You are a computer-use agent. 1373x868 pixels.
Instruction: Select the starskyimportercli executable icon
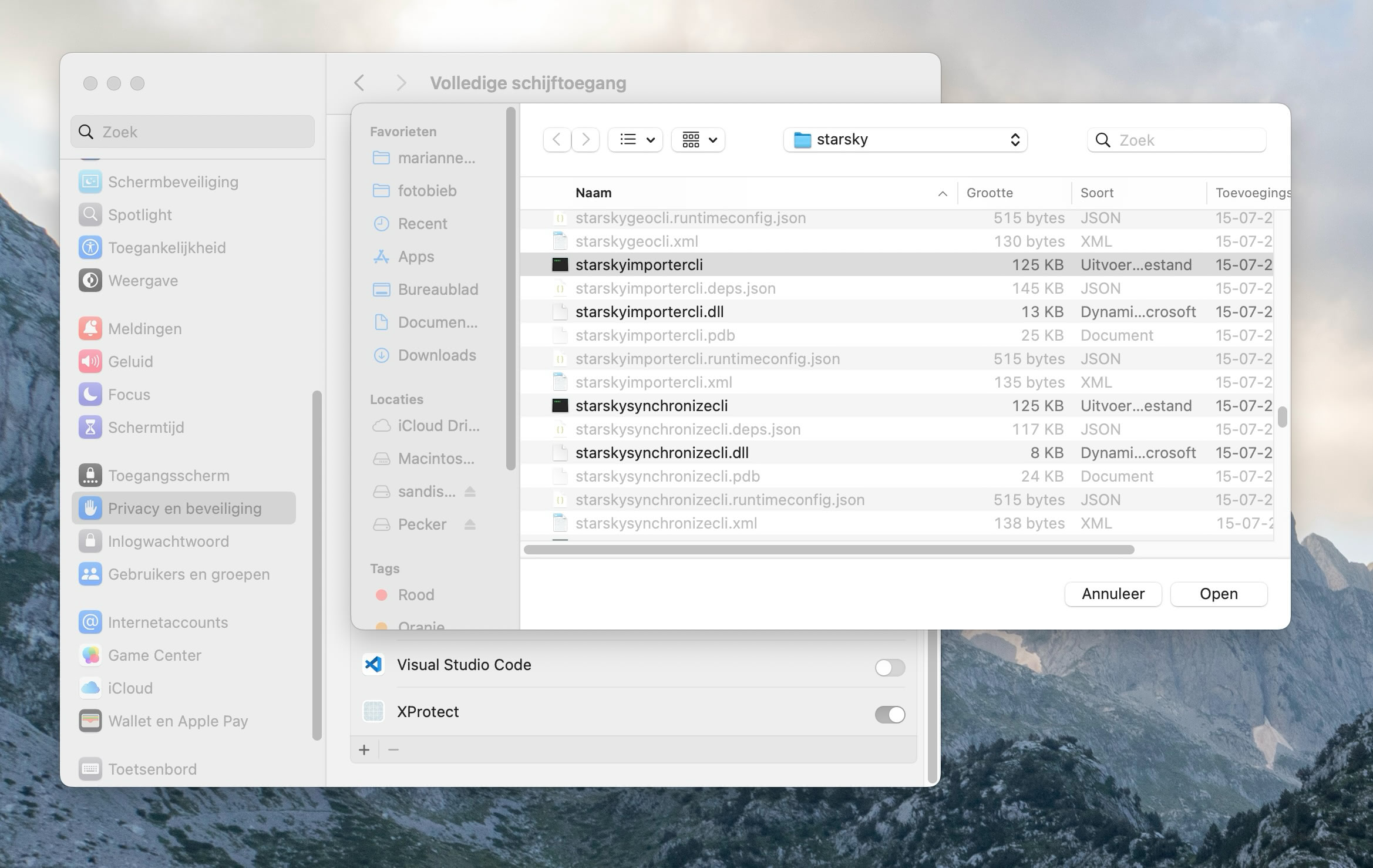pyautogui.click(x=560, y=265)
